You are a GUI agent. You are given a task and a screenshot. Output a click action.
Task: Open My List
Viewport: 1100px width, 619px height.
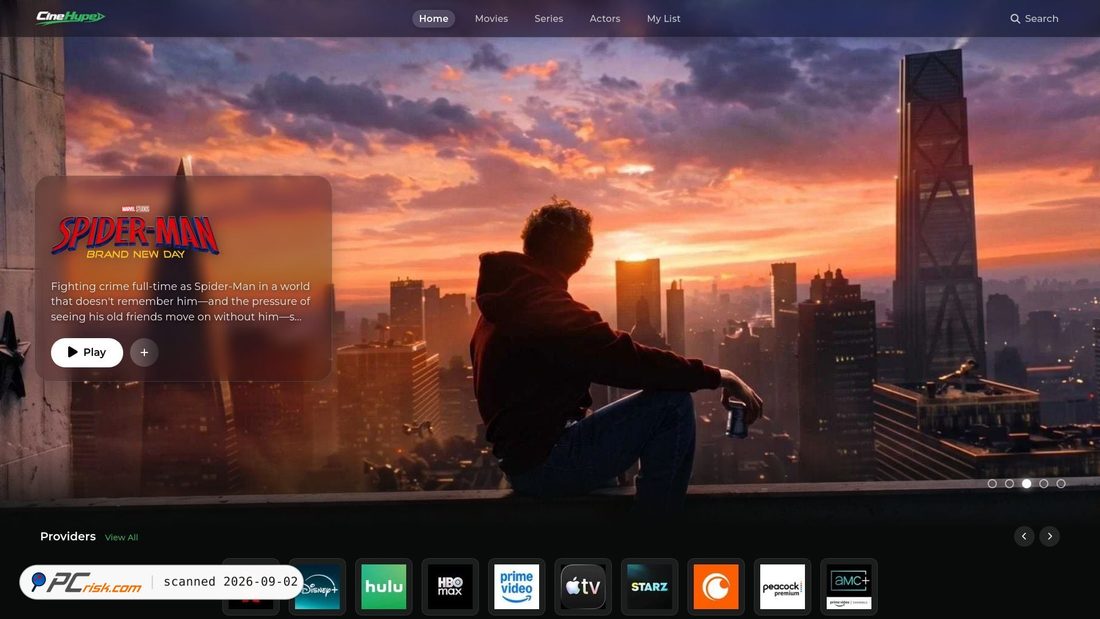[664, 19]
